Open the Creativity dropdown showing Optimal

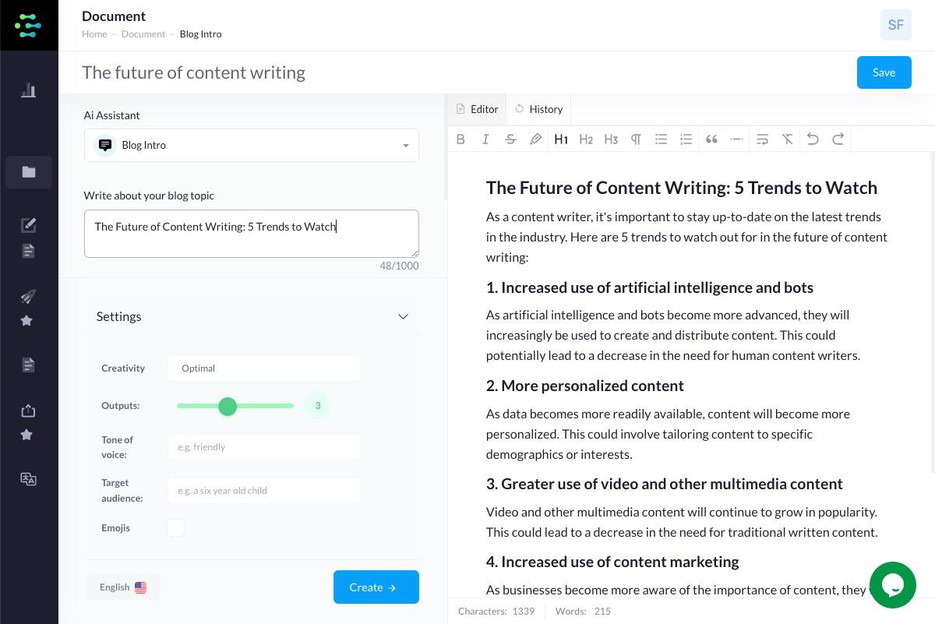[x=264, y=368]
